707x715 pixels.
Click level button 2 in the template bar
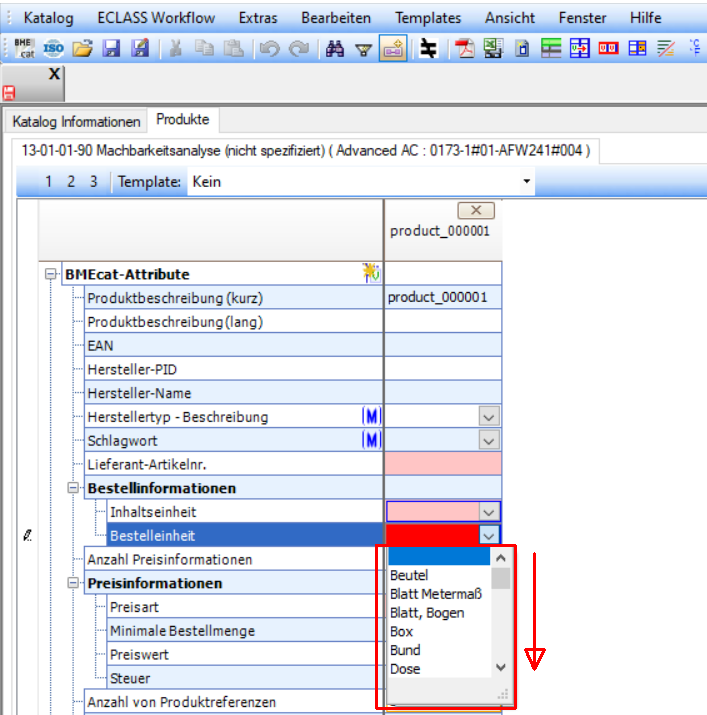pyautogui.click(x=71, y=182)
